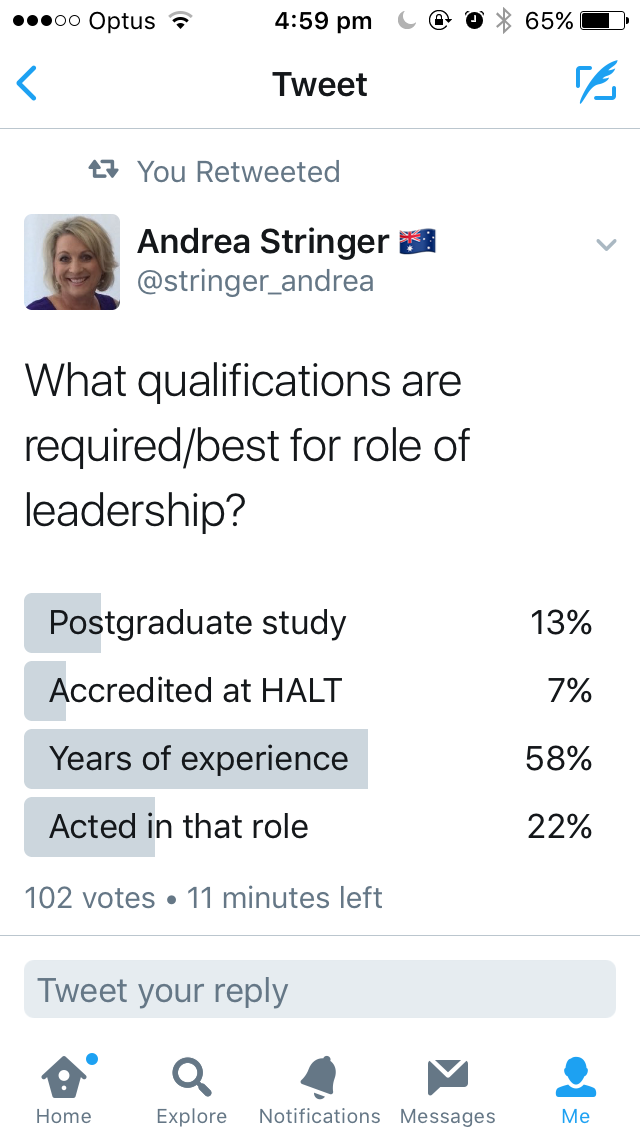Tap the @stringer_andrea handle
This screenshot has height=1136, width=640.
255,281
